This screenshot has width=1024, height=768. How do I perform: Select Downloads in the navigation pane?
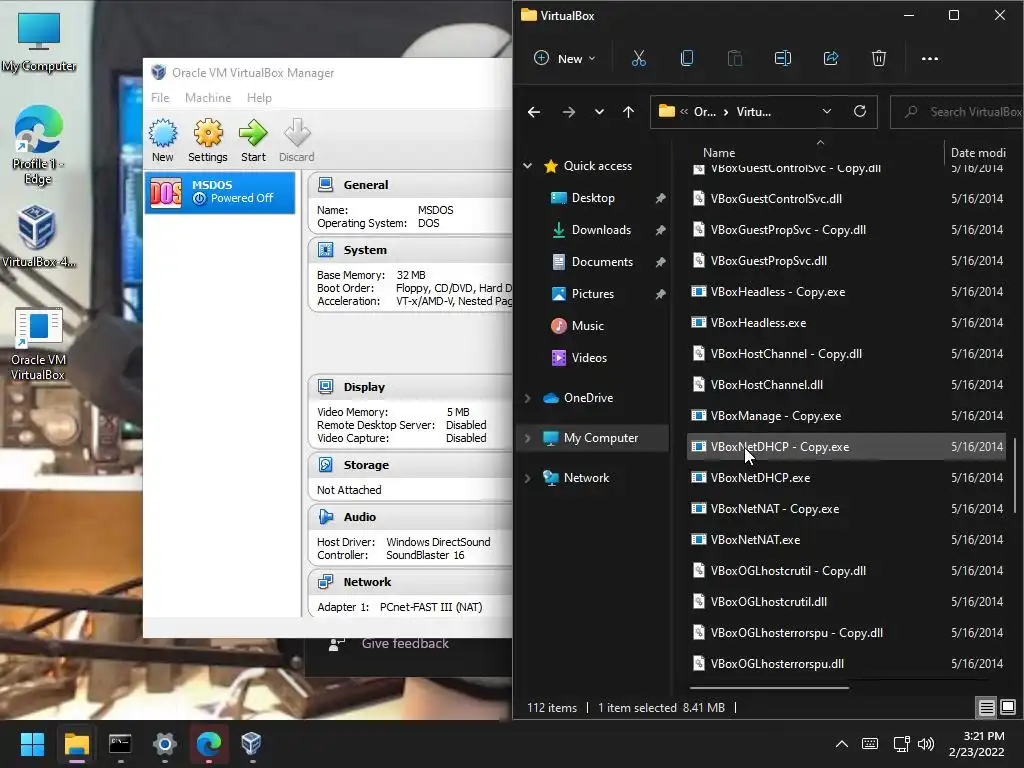tap(601, 230)
